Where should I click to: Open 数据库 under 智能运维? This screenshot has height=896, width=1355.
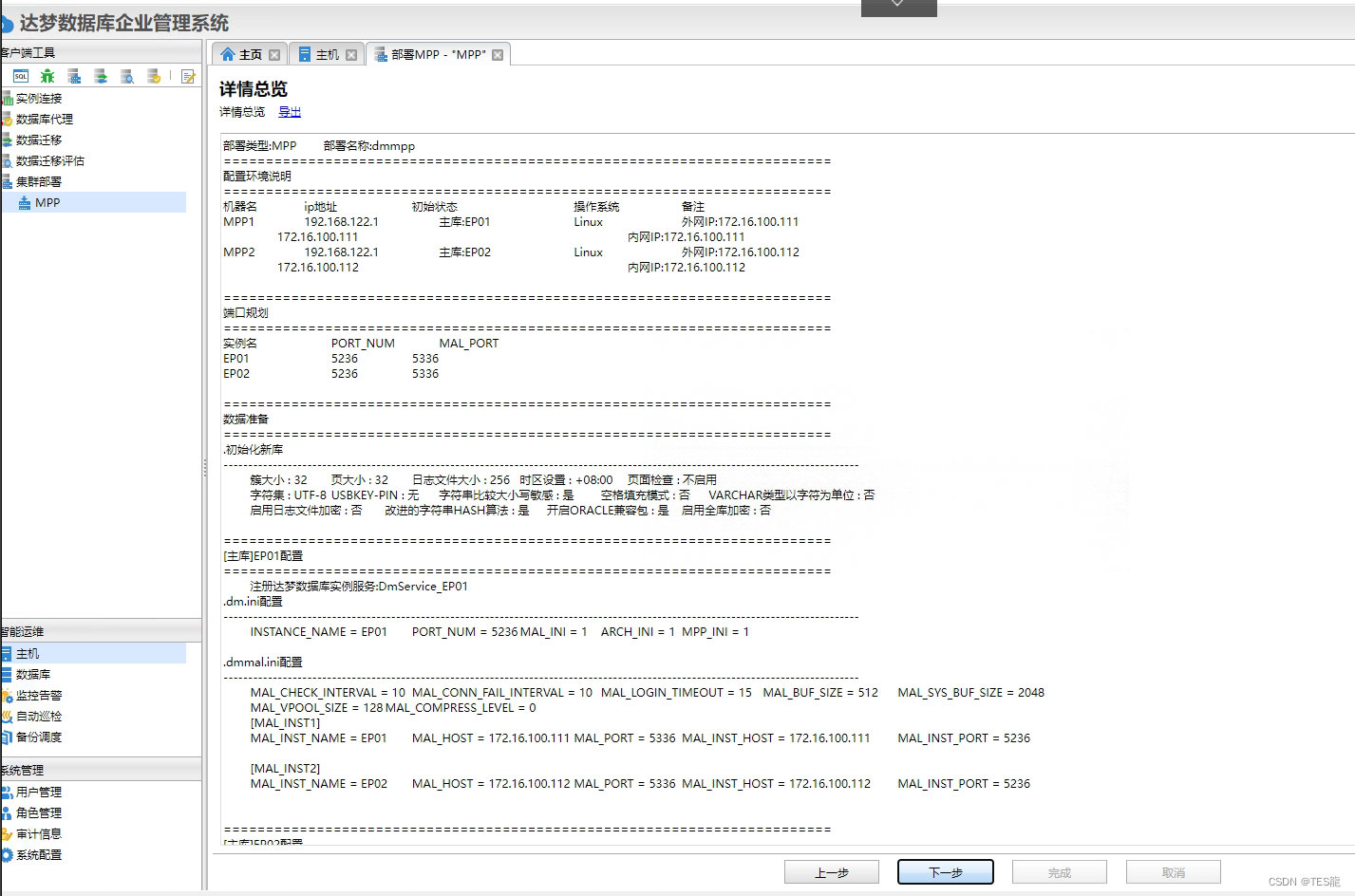pyautogui.click(x=33, y=674)
